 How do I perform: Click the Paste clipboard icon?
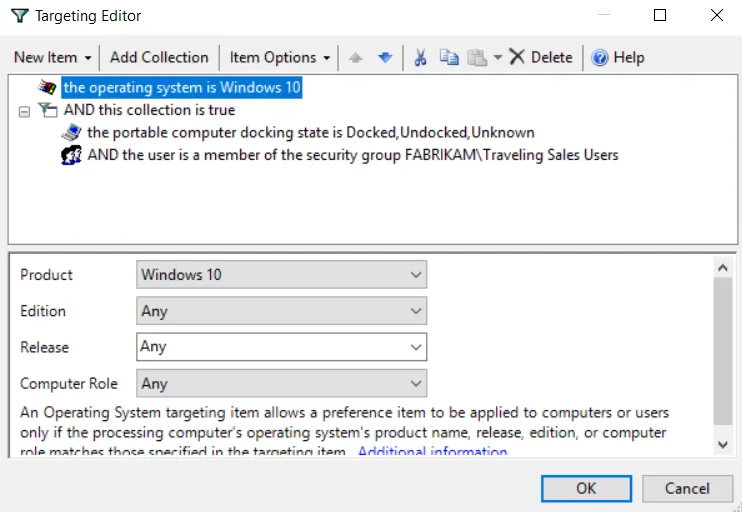click(477, 58)
